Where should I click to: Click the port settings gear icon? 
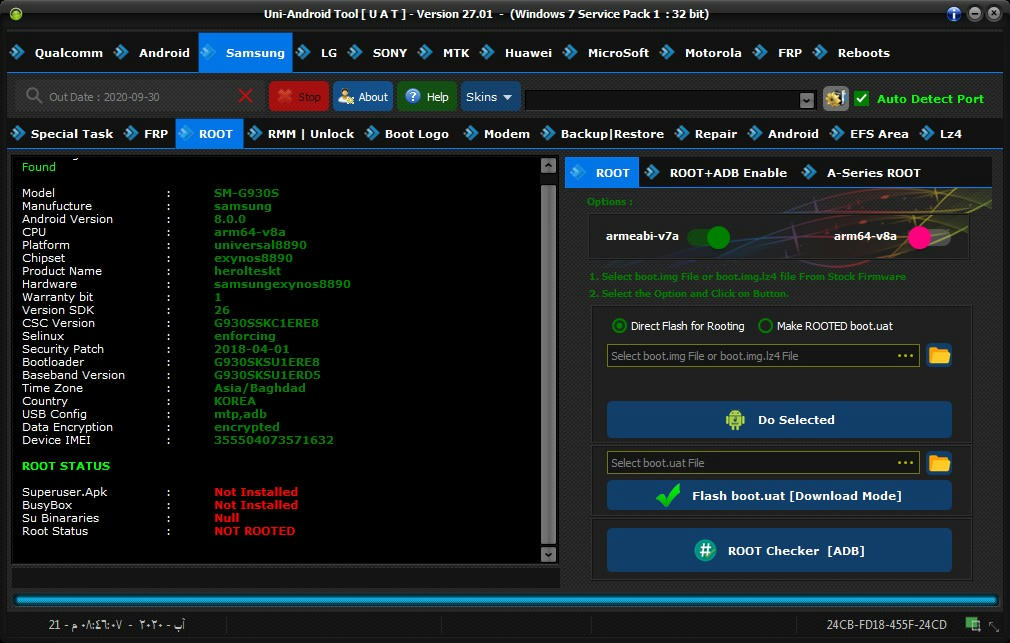835,98
